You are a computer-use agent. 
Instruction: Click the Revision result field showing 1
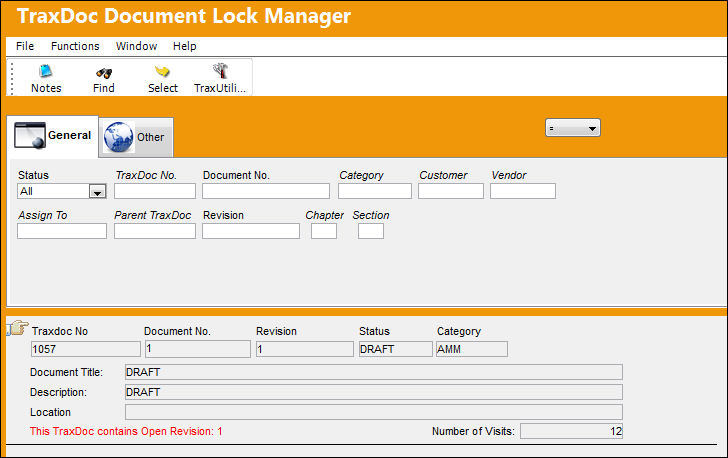[305, 349]
